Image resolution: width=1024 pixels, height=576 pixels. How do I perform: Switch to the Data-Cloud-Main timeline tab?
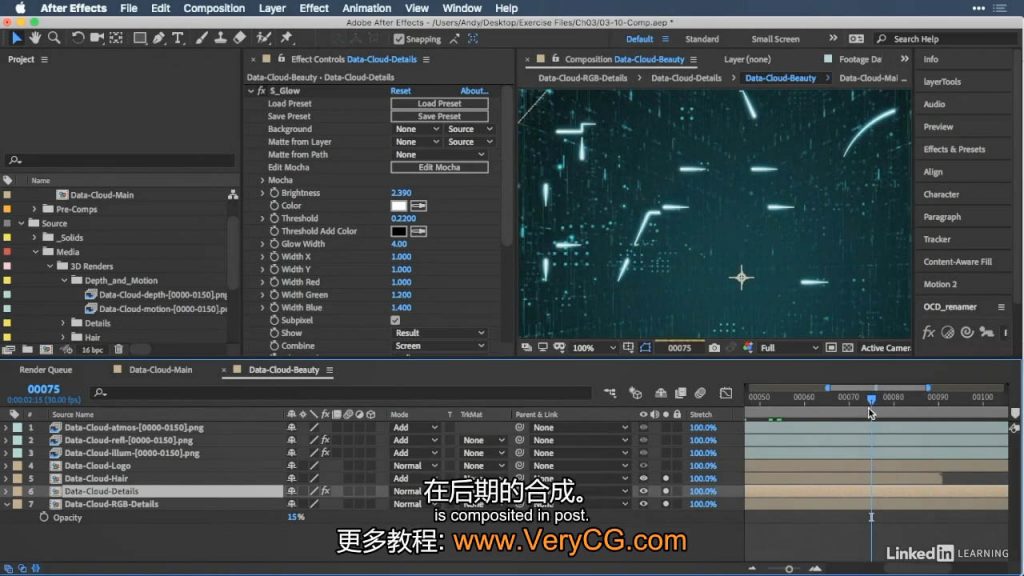pos(160,370)
